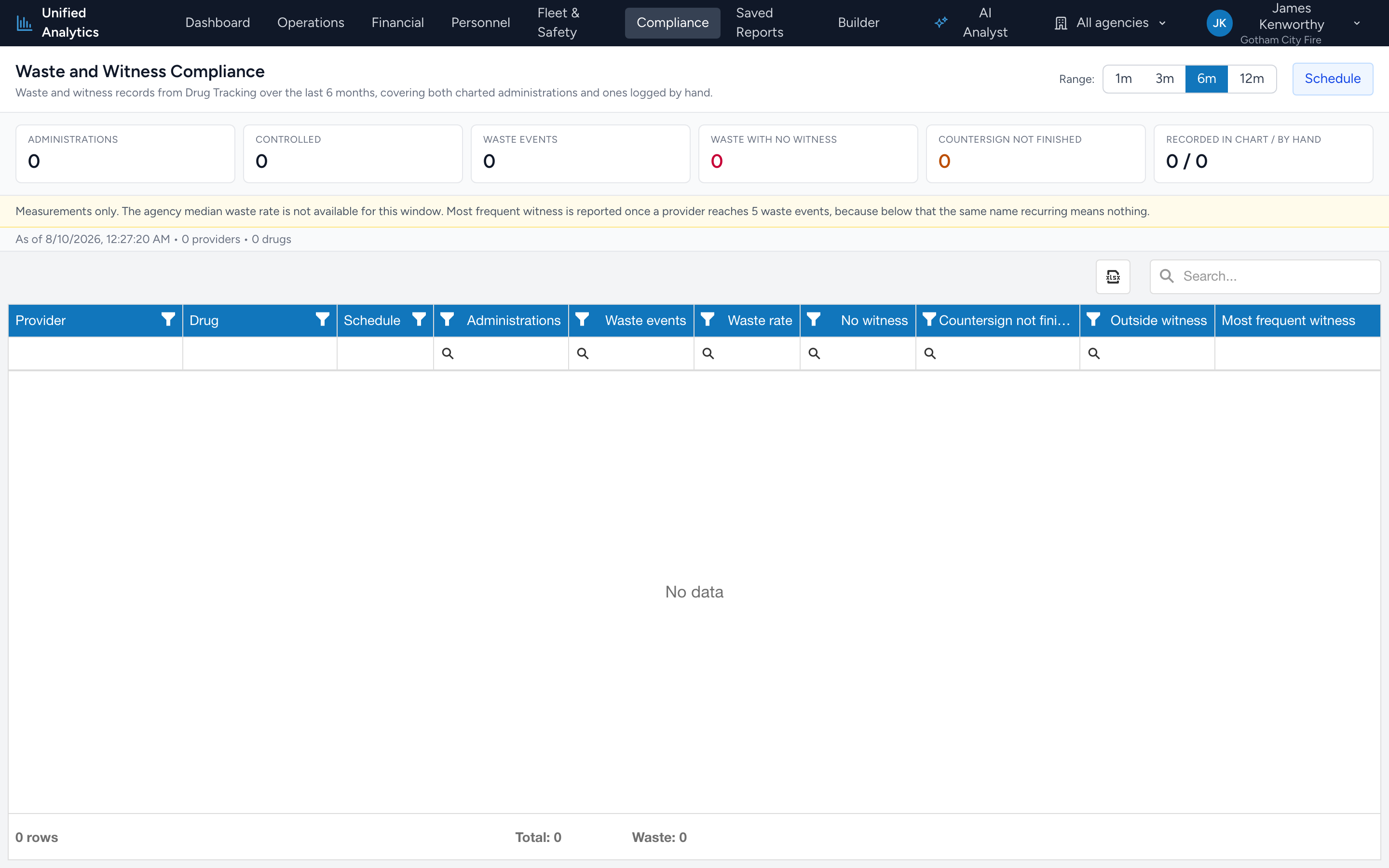Click the Waste with no witness card
Image resolution: width=1389 pixels, height=868 pixels.
[807, 154]
